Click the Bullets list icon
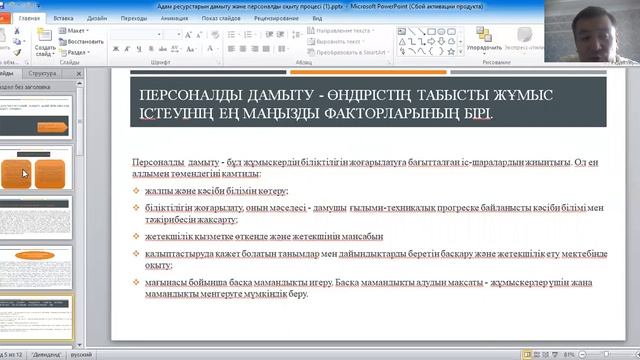Screen dimensions: 640x360 (232, 35)
